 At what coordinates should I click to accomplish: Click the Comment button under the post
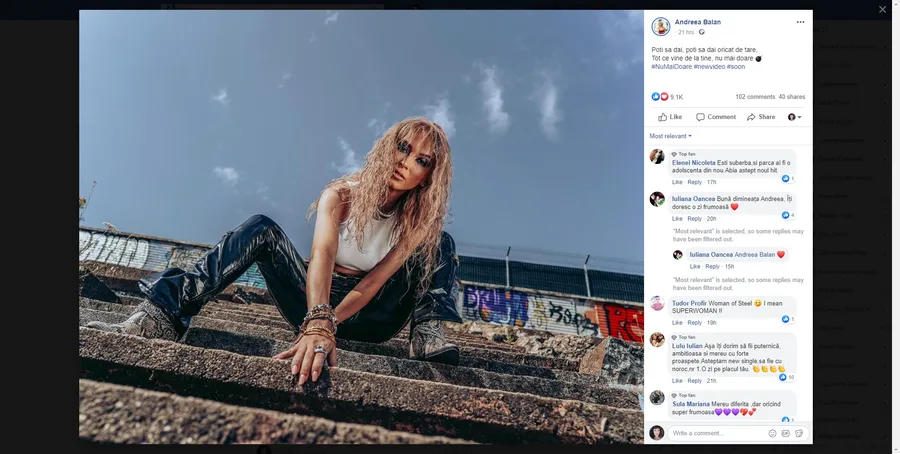click(716, 117)
